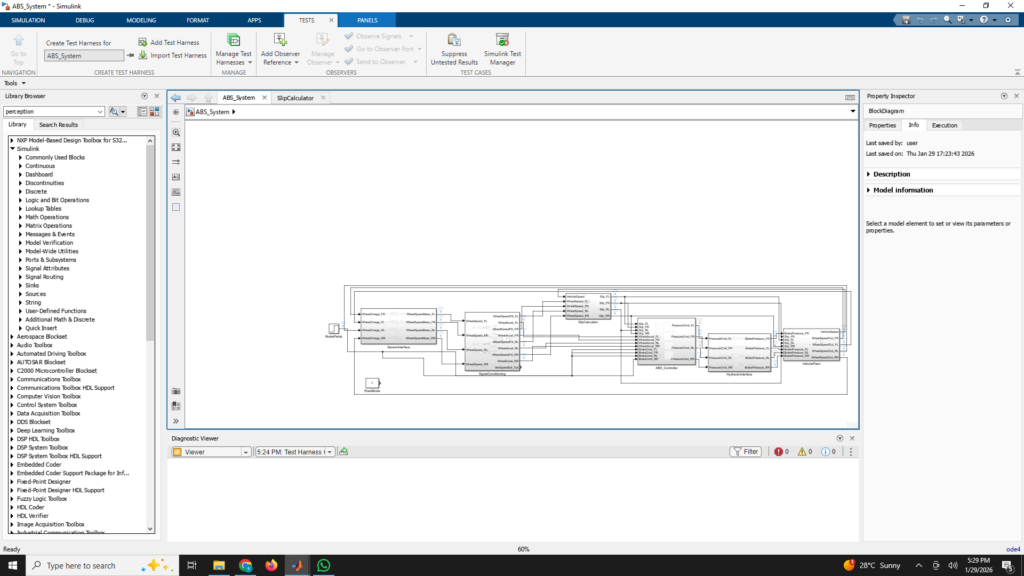The width and height of the screenshot is (1024, 576).
Task: Click the Filter button in Diagnostic Viewer
Action: click(x=746, y=452)
